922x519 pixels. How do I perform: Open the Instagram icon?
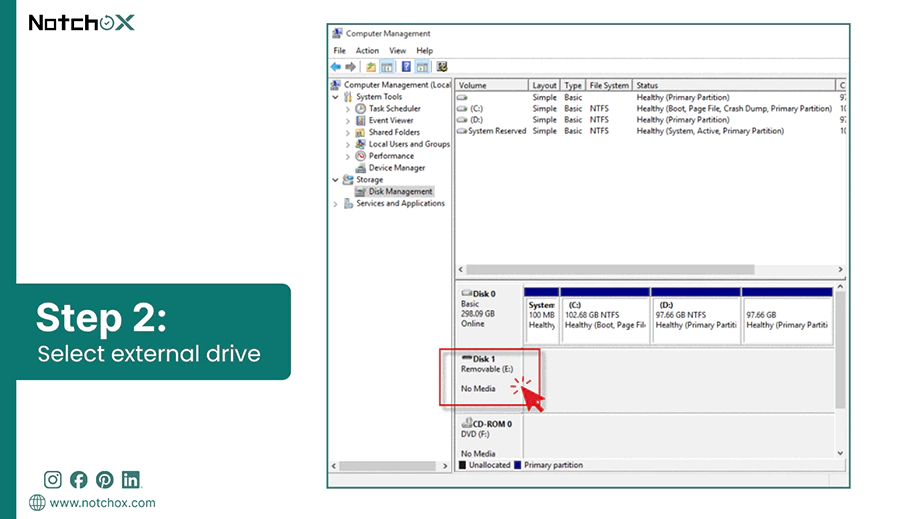(52, 480)
